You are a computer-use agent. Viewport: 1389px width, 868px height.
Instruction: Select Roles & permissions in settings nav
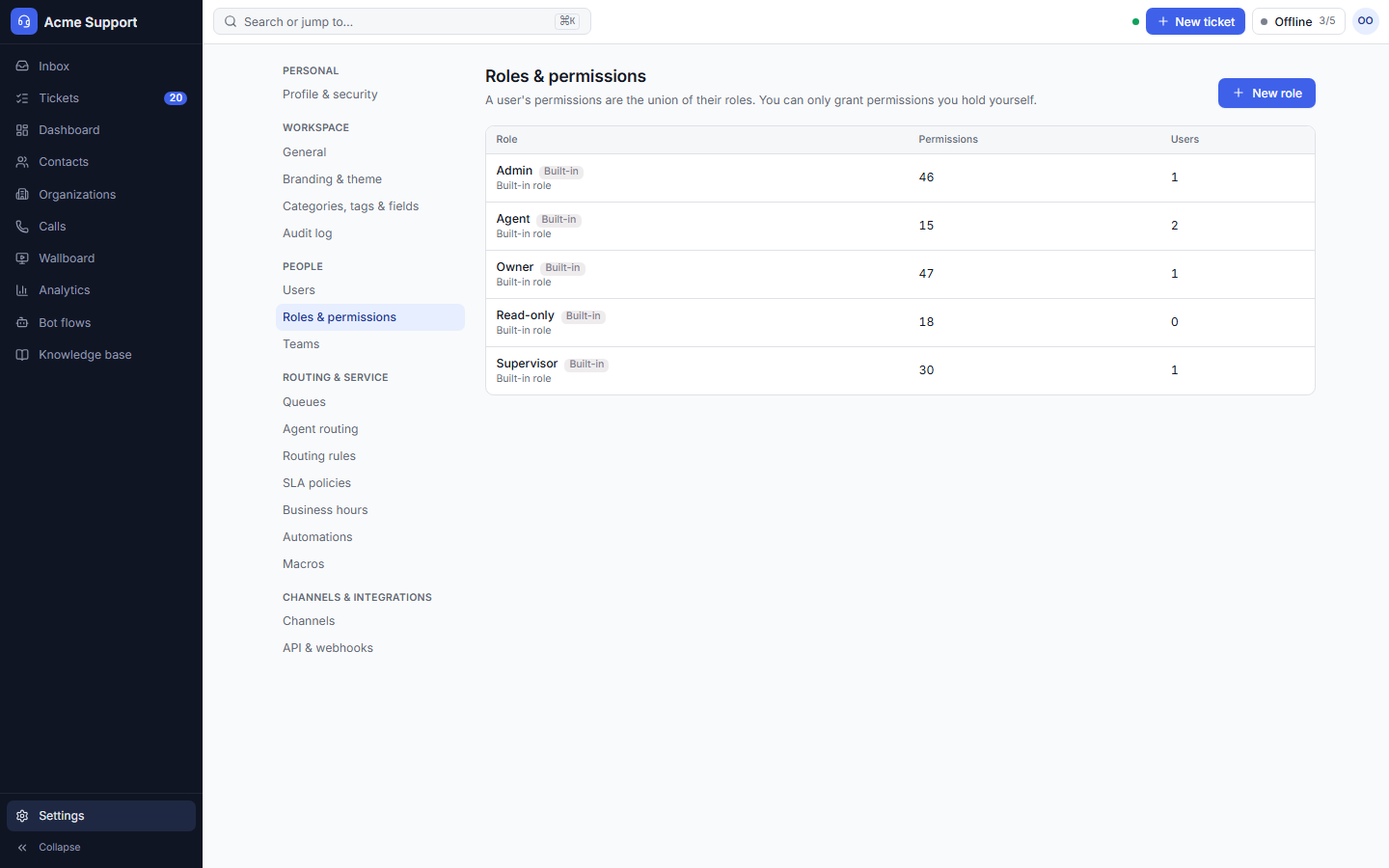click(370, 317)
